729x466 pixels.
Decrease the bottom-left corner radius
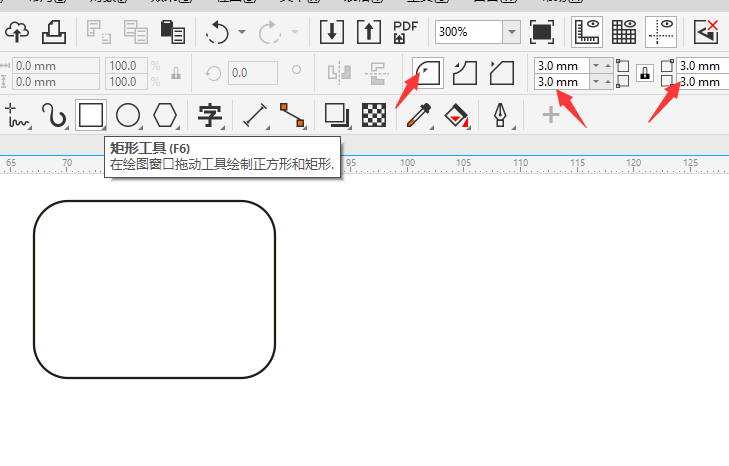(x=596, y=82)
